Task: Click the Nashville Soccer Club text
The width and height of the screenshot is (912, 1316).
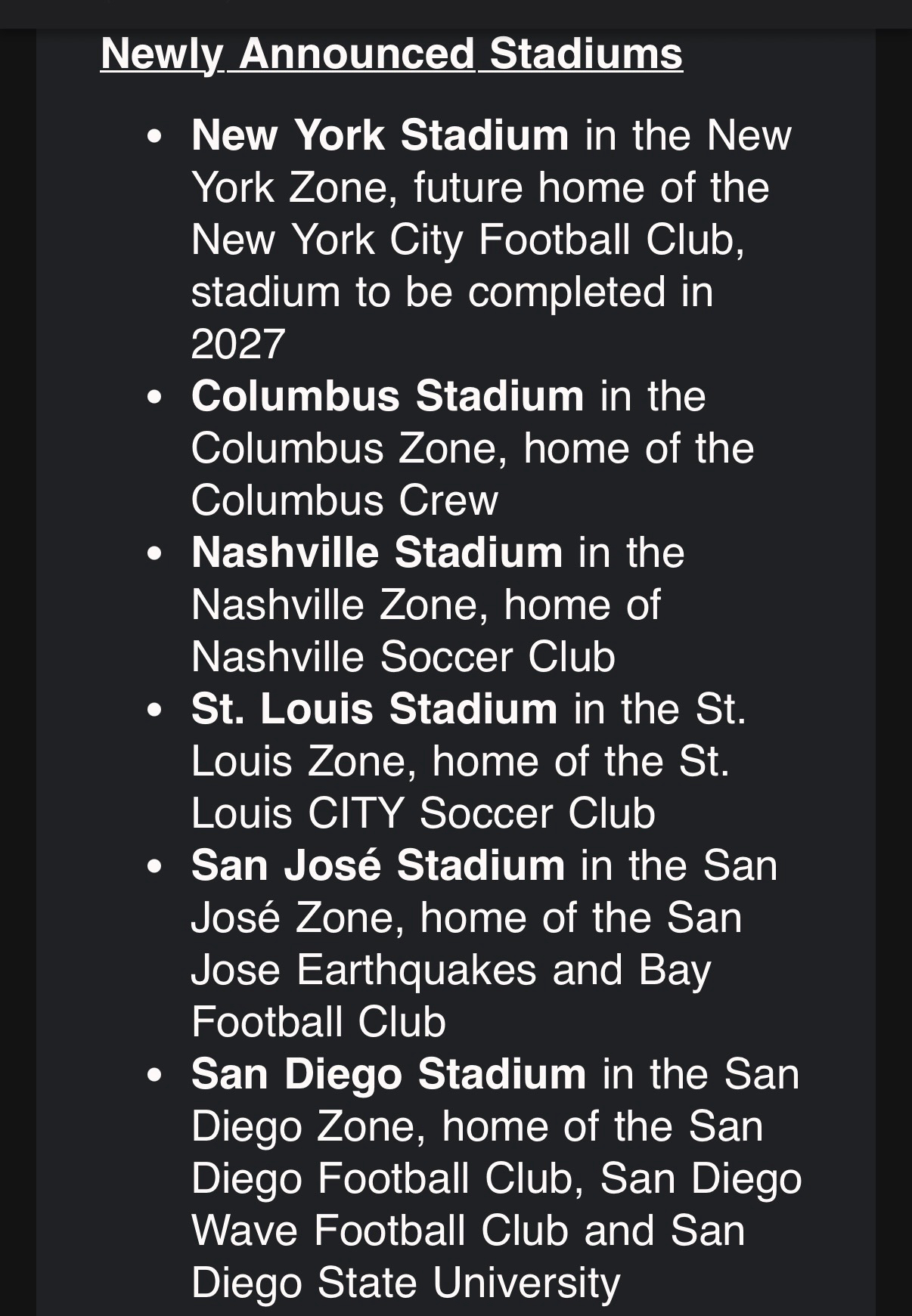Action: (x=403, y=657)
